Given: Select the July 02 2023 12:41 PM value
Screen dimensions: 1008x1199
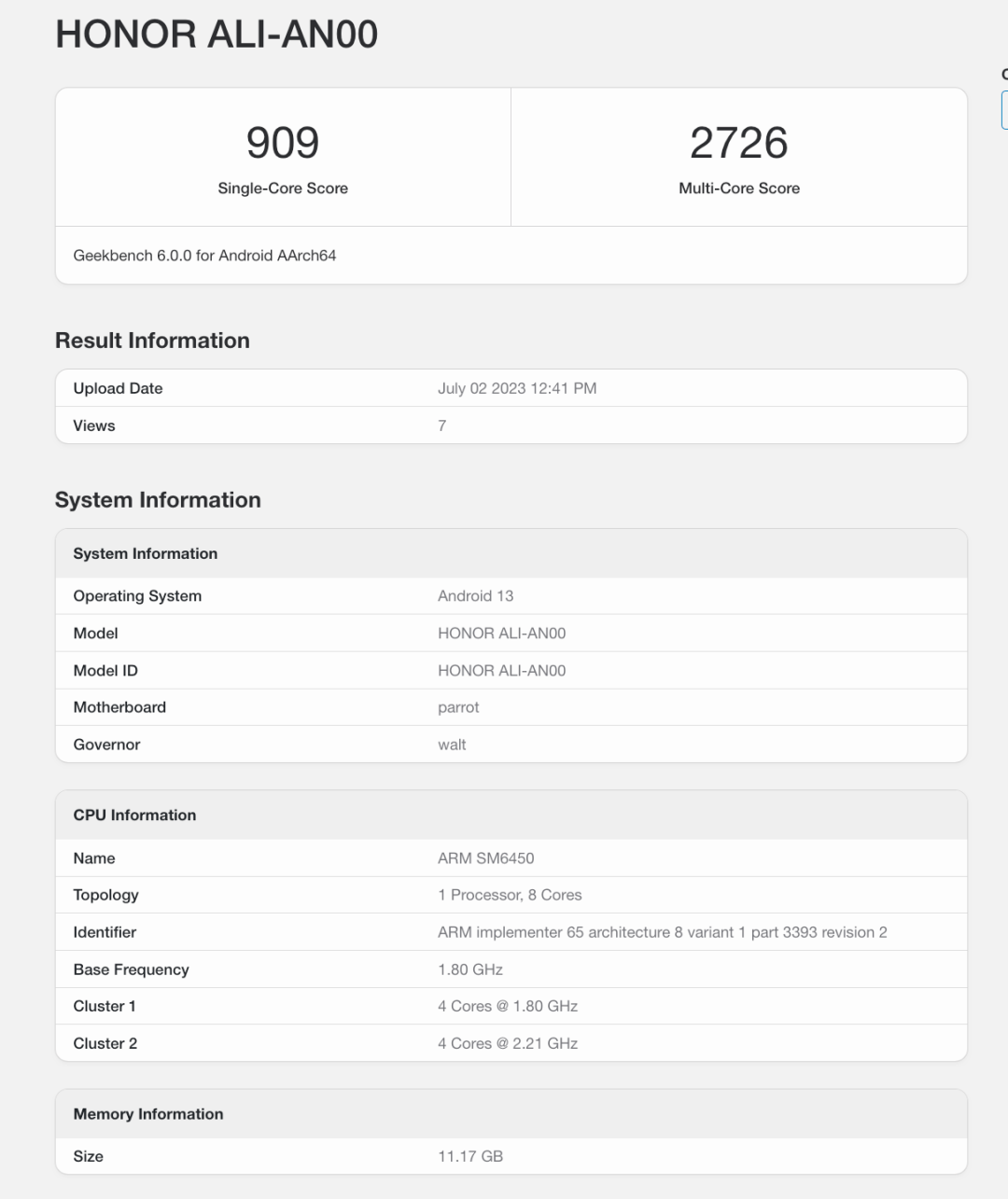Looking at the screenshot, I should [517, 389].
